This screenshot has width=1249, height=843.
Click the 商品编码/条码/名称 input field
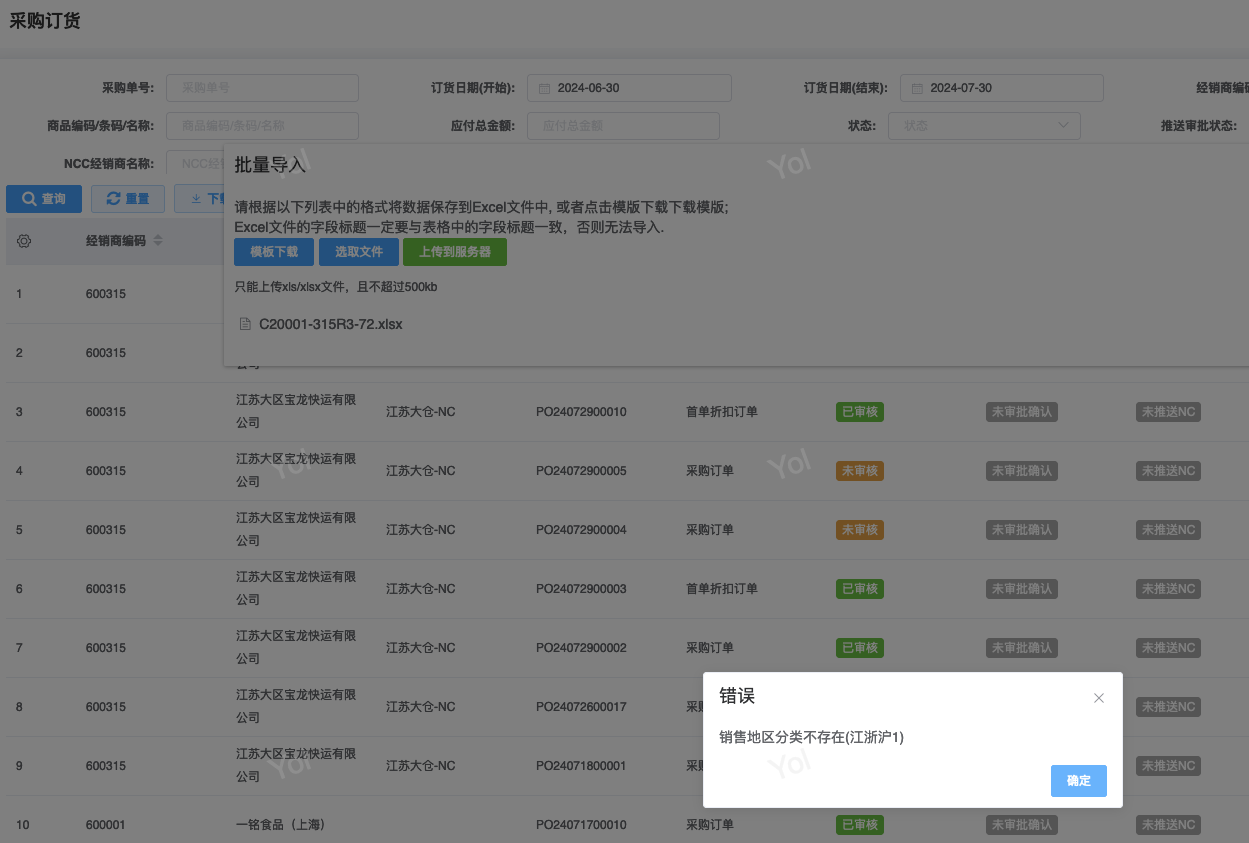coord(262,126)
